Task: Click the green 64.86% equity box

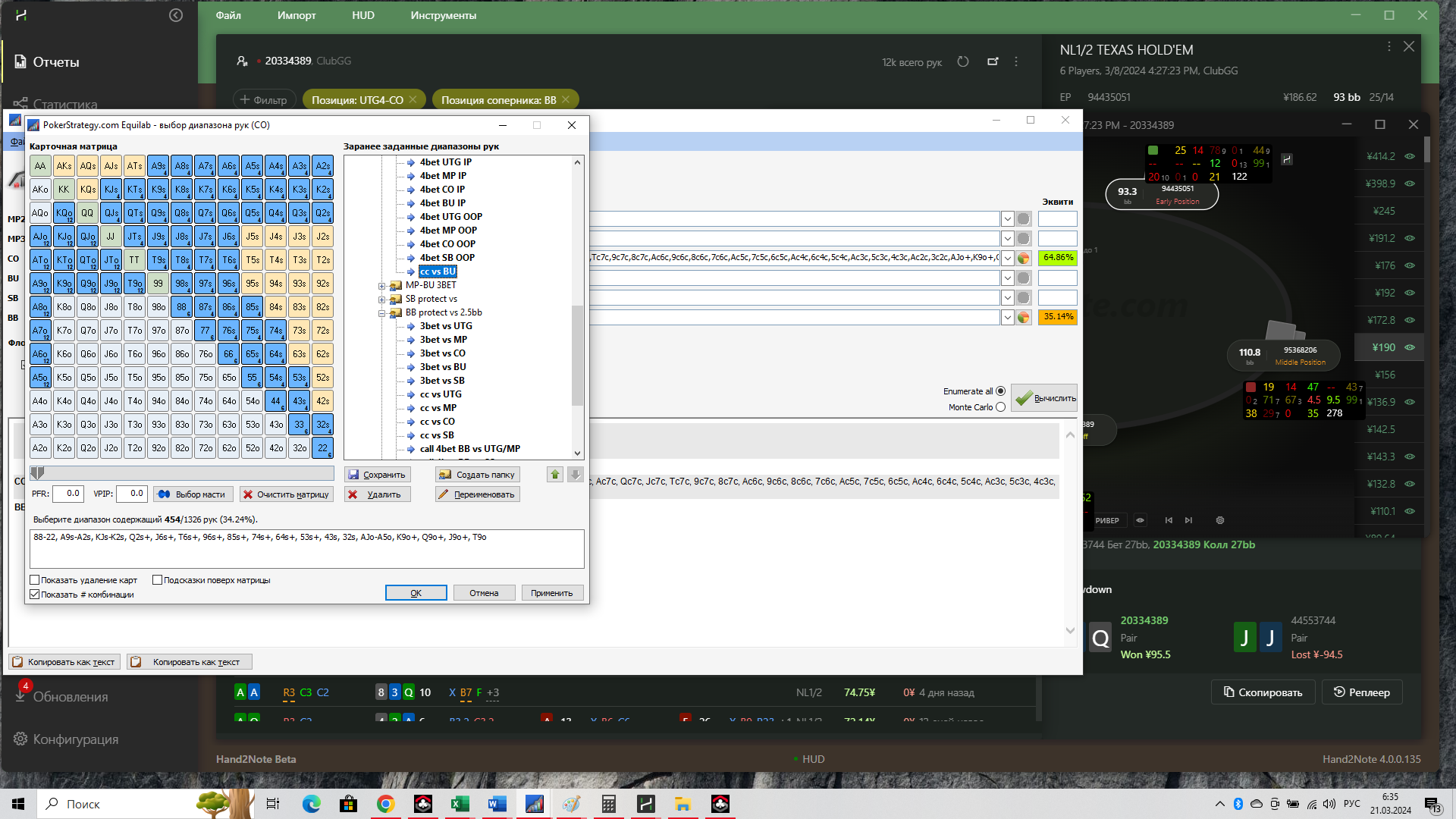Action: tap(1058, 258)
